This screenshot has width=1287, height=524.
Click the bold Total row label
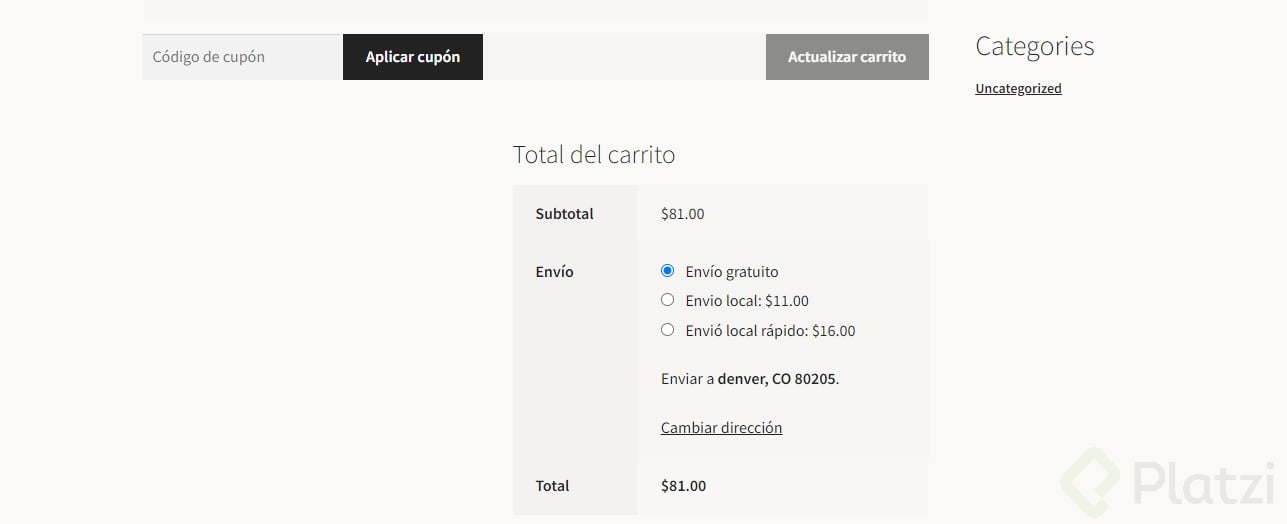(x=552, y=486)
